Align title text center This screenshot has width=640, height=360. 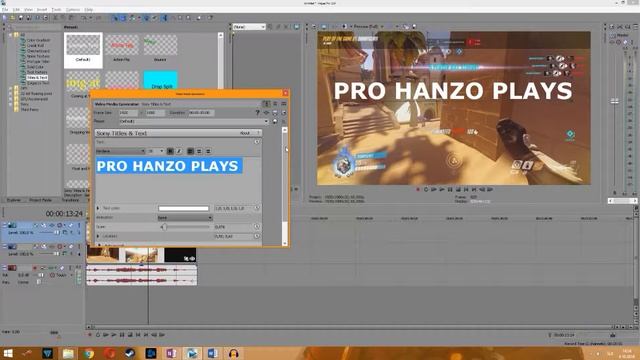coord(199,151)
